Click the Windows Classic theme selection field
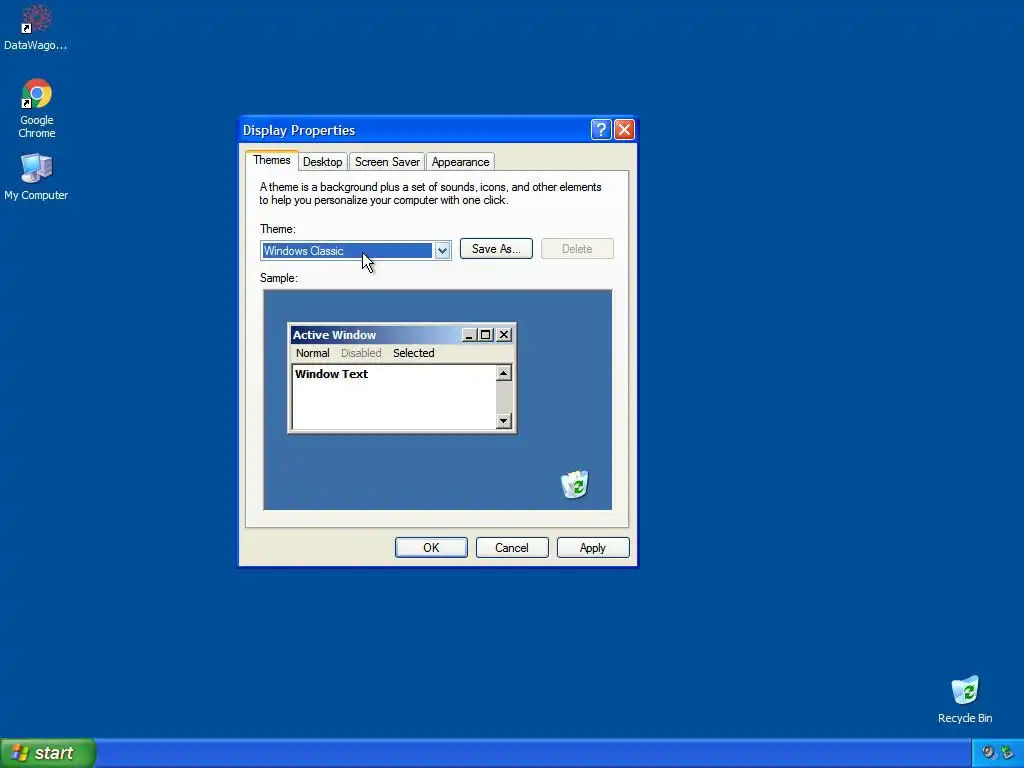Image resolution: width=1024 pixels, height=768 pixels. click(347, 251)
